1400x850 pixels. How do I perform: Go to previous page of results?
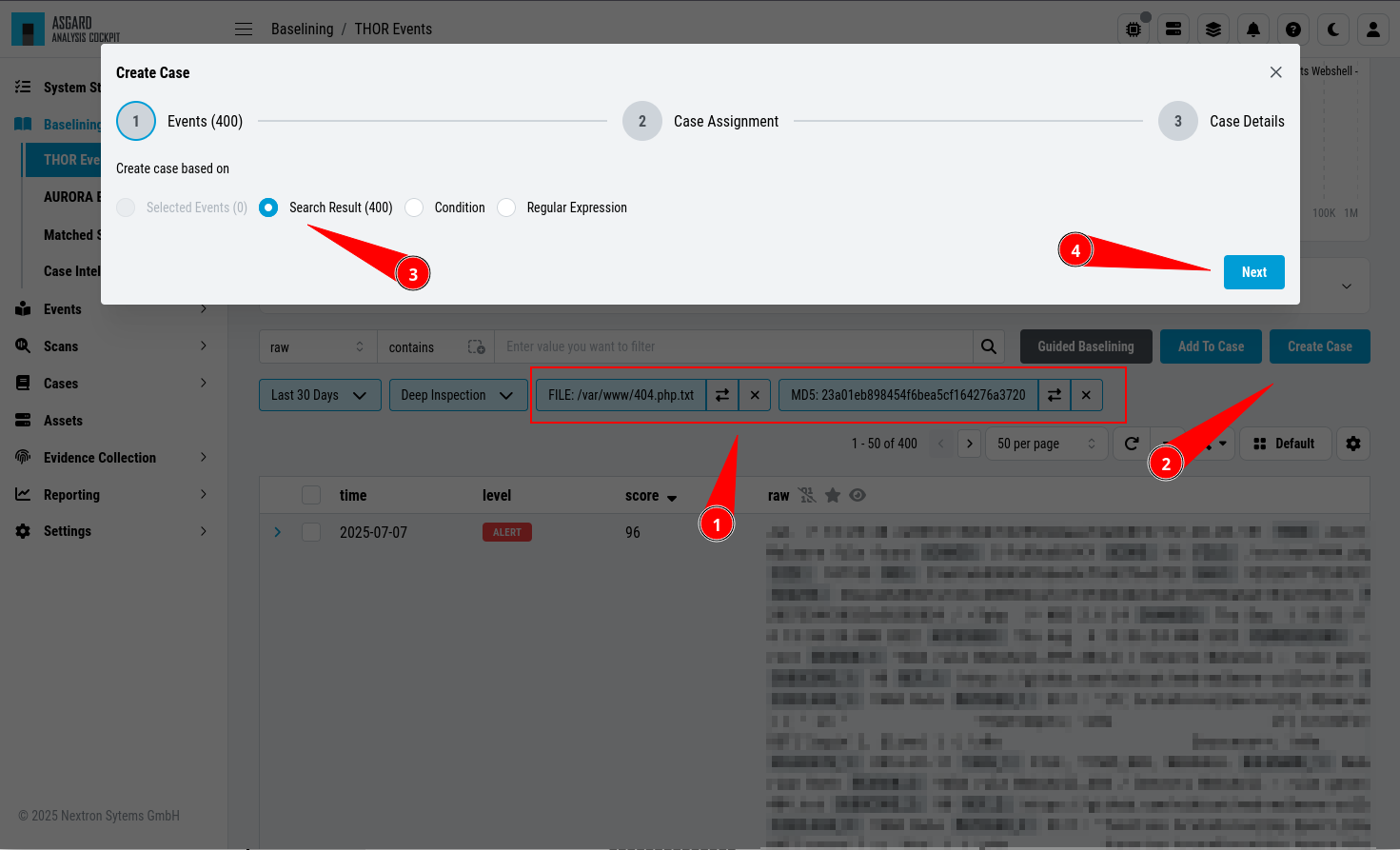pyautogui.click(x=942, y=444)
